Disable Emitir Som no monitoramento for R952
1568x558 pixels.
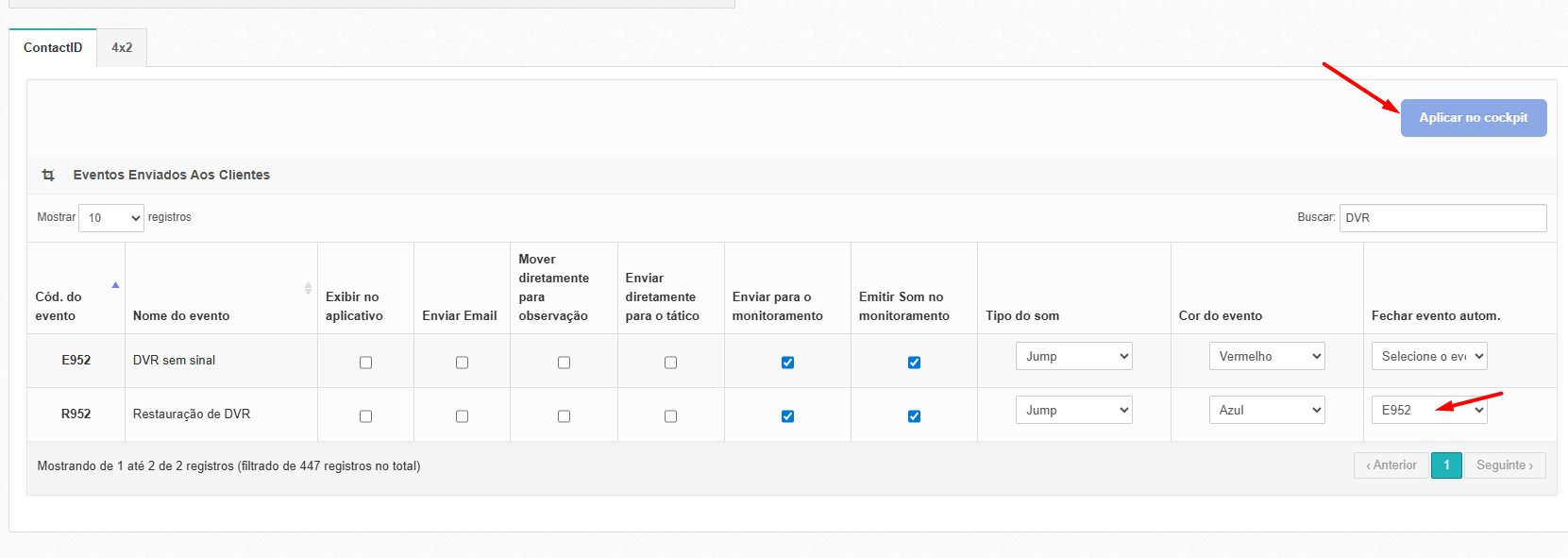(914, 416)
